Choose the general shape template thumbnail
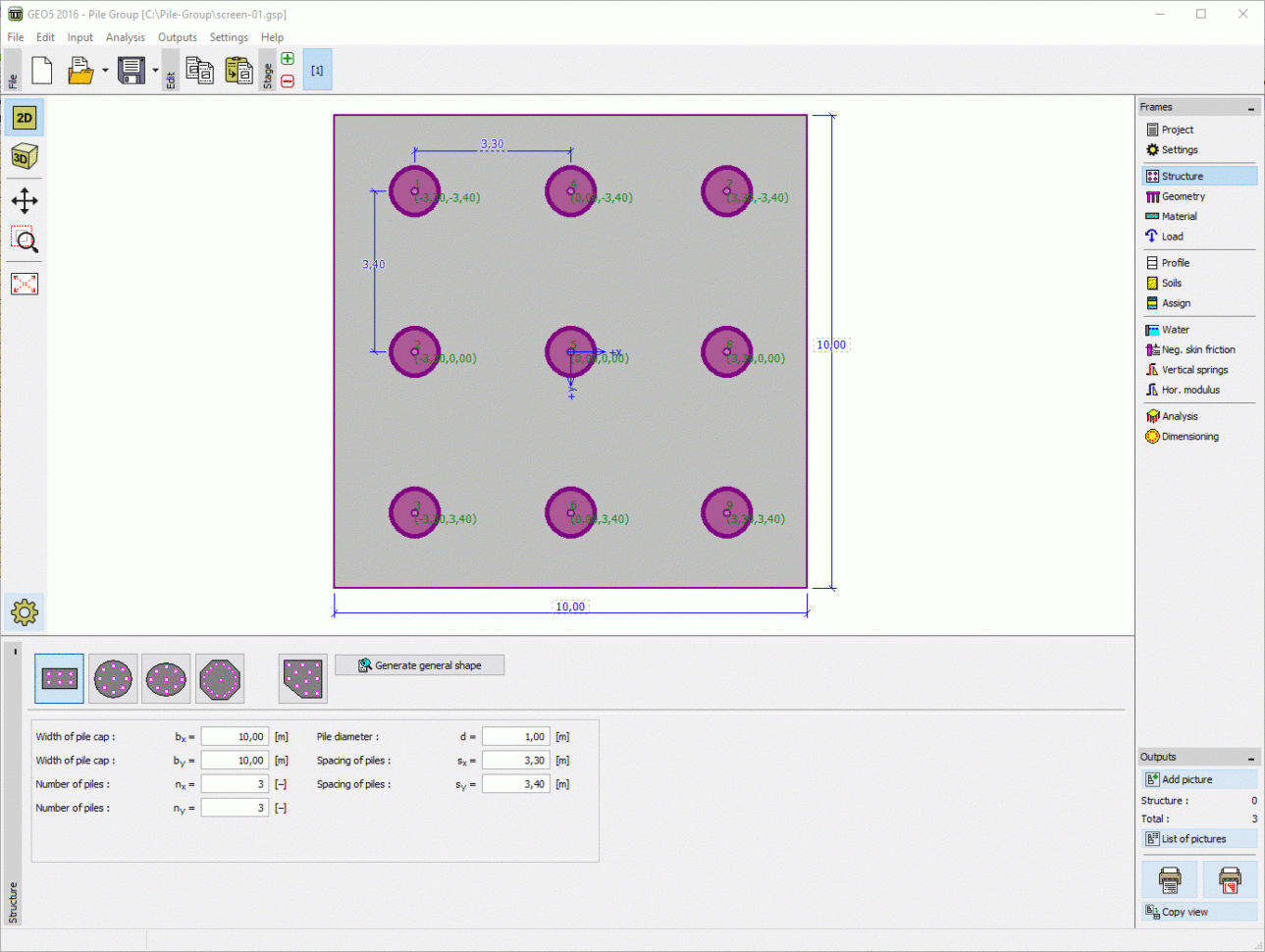 (x=301, y=677)
